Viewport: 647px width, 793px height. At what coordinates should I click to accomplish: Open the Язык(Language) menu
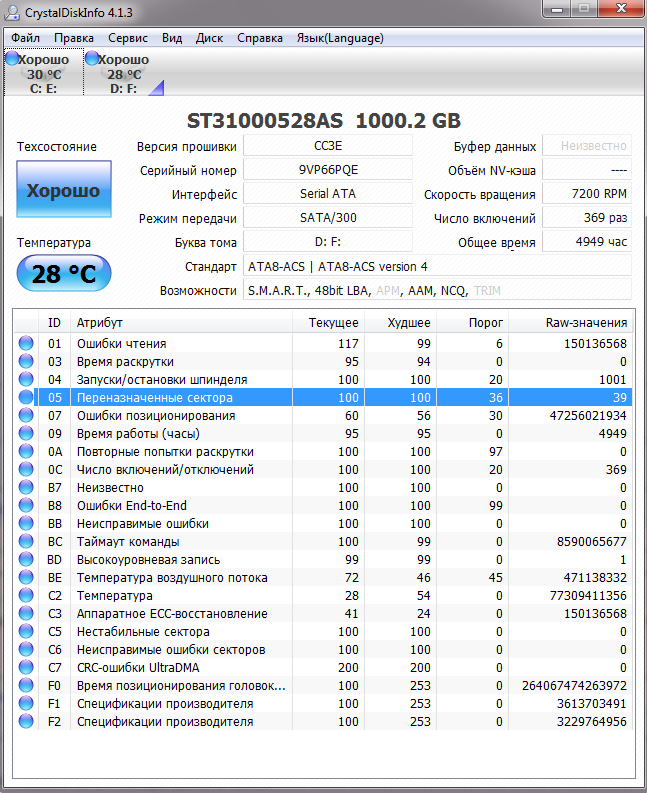340,38
